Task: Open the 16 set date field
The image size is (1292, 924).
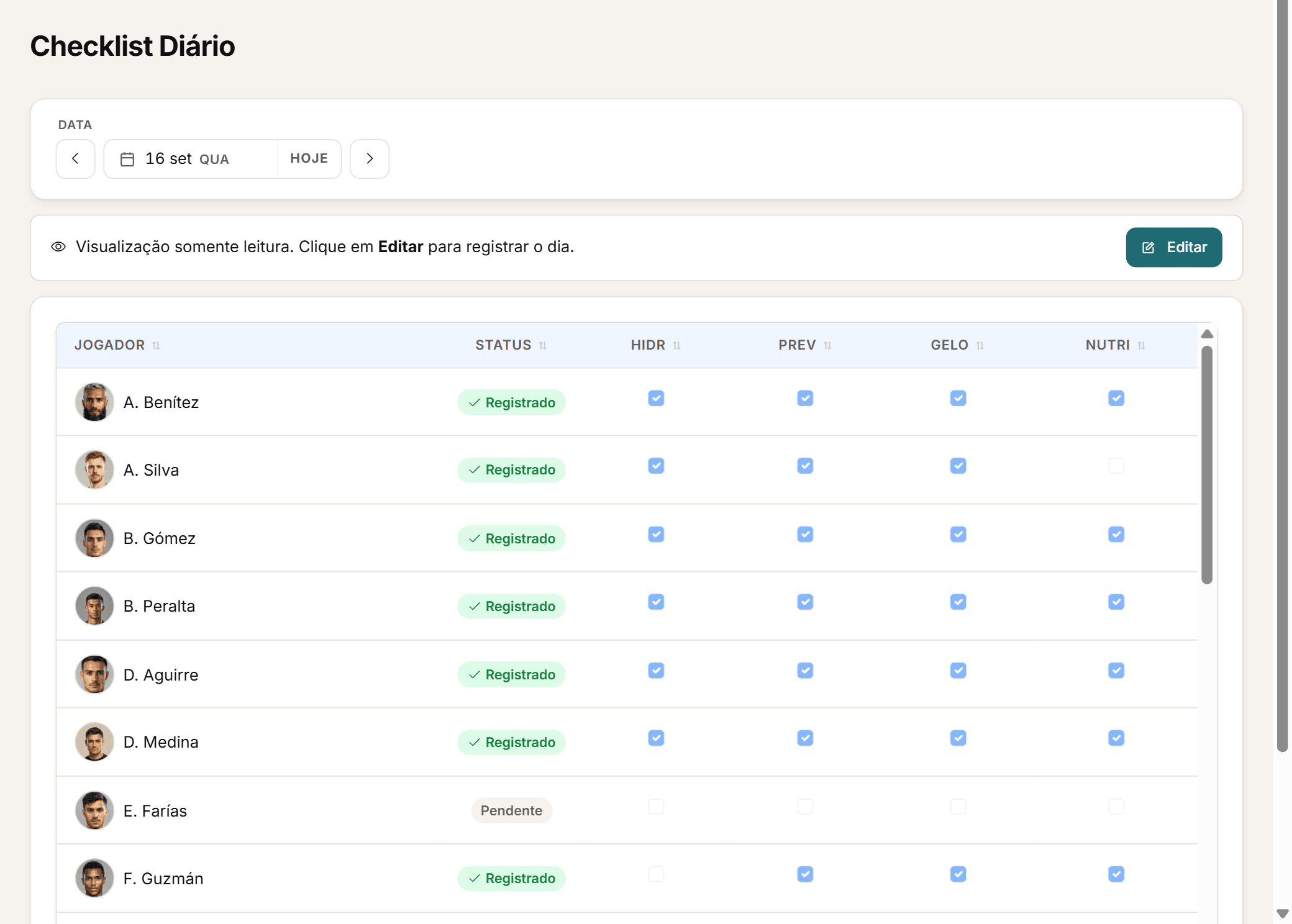Action: pyautogui.click(x=191, y=159)
